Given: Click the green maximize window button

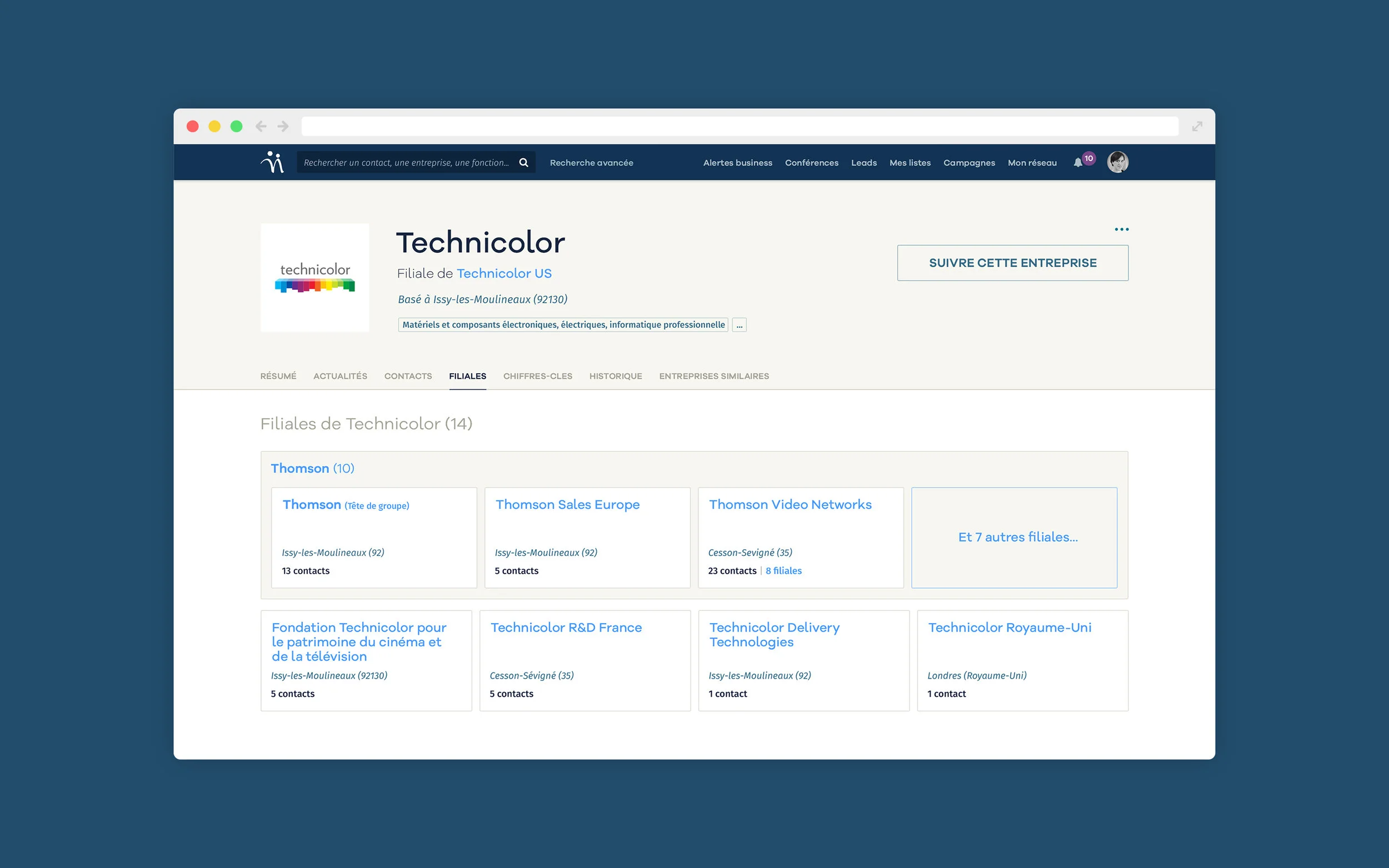Looking at the screenshot, I should coord(237,126).
